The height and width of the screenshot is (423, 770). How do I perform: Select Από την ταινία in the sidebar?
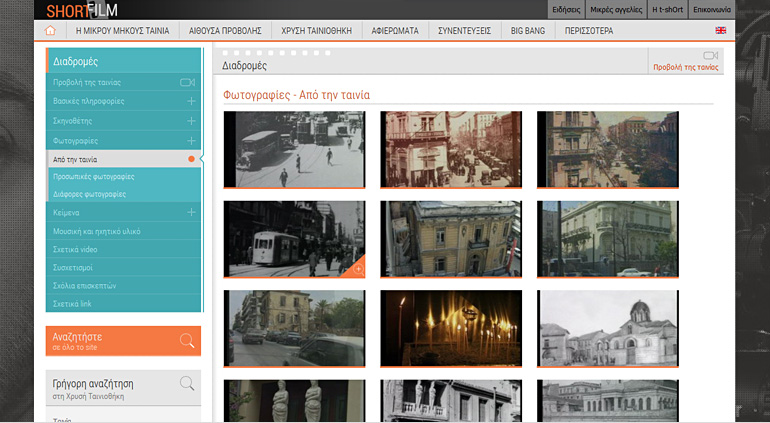pyautogui.click(x=124, y=159)
